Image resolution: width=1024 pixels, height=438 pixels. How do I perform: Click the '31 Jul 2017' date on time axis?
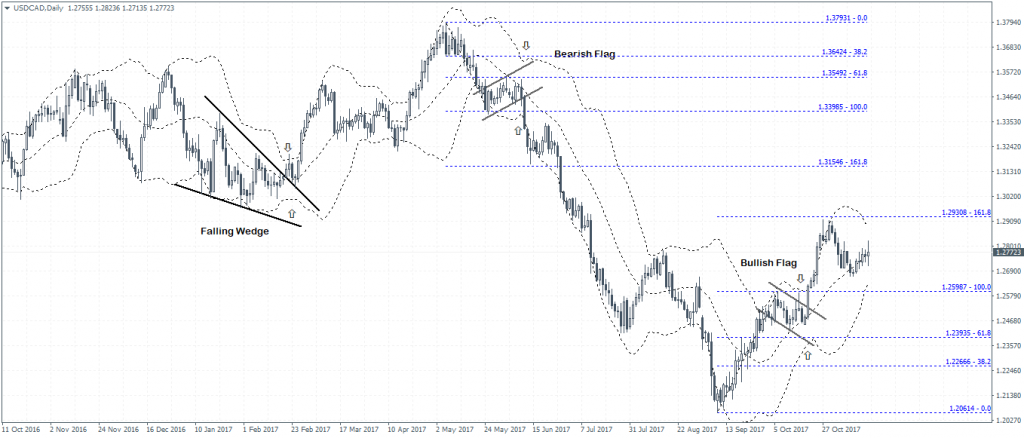tap(647, 430)
